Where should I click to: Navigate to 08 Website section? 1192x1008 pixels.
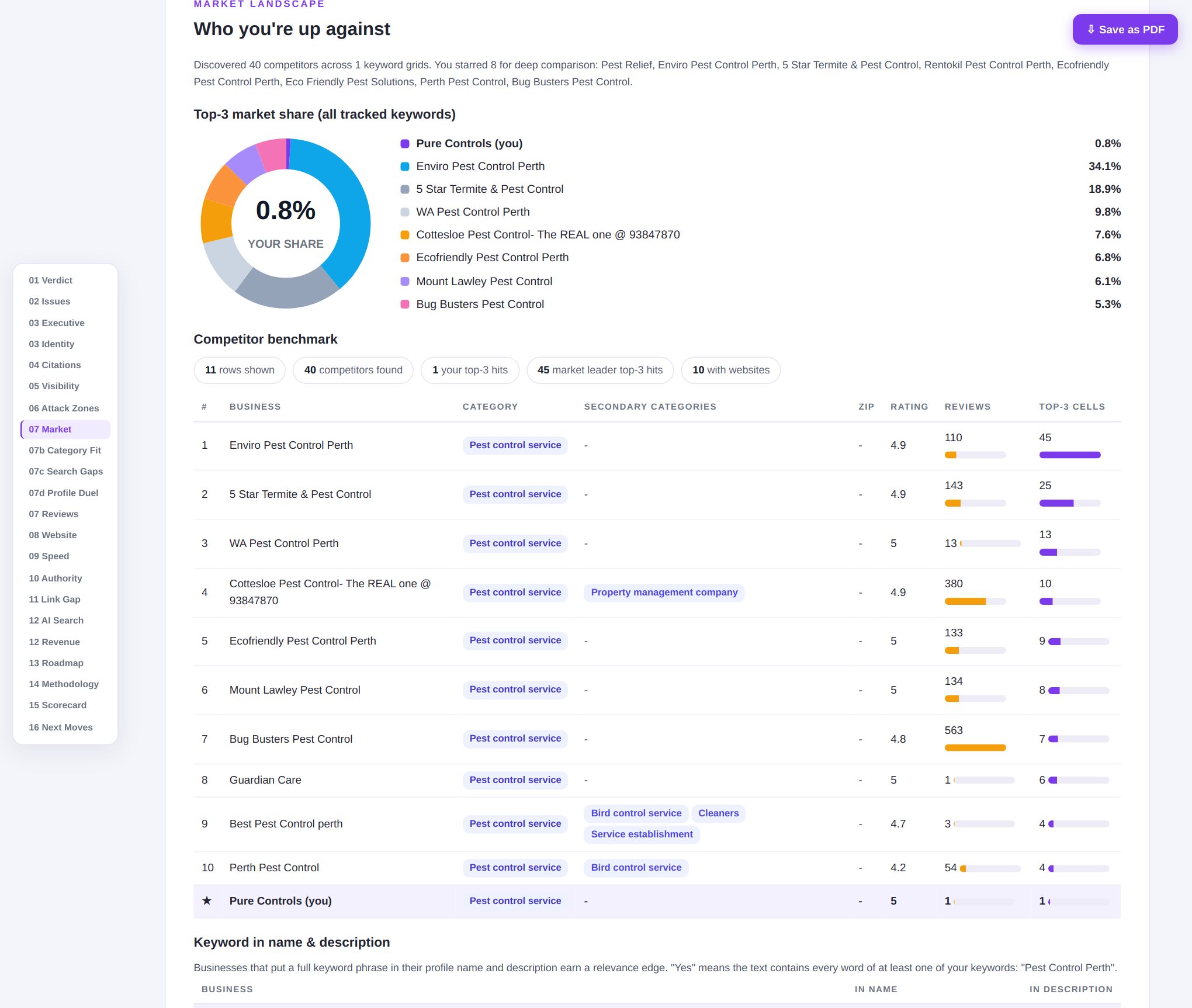[53, 535]
